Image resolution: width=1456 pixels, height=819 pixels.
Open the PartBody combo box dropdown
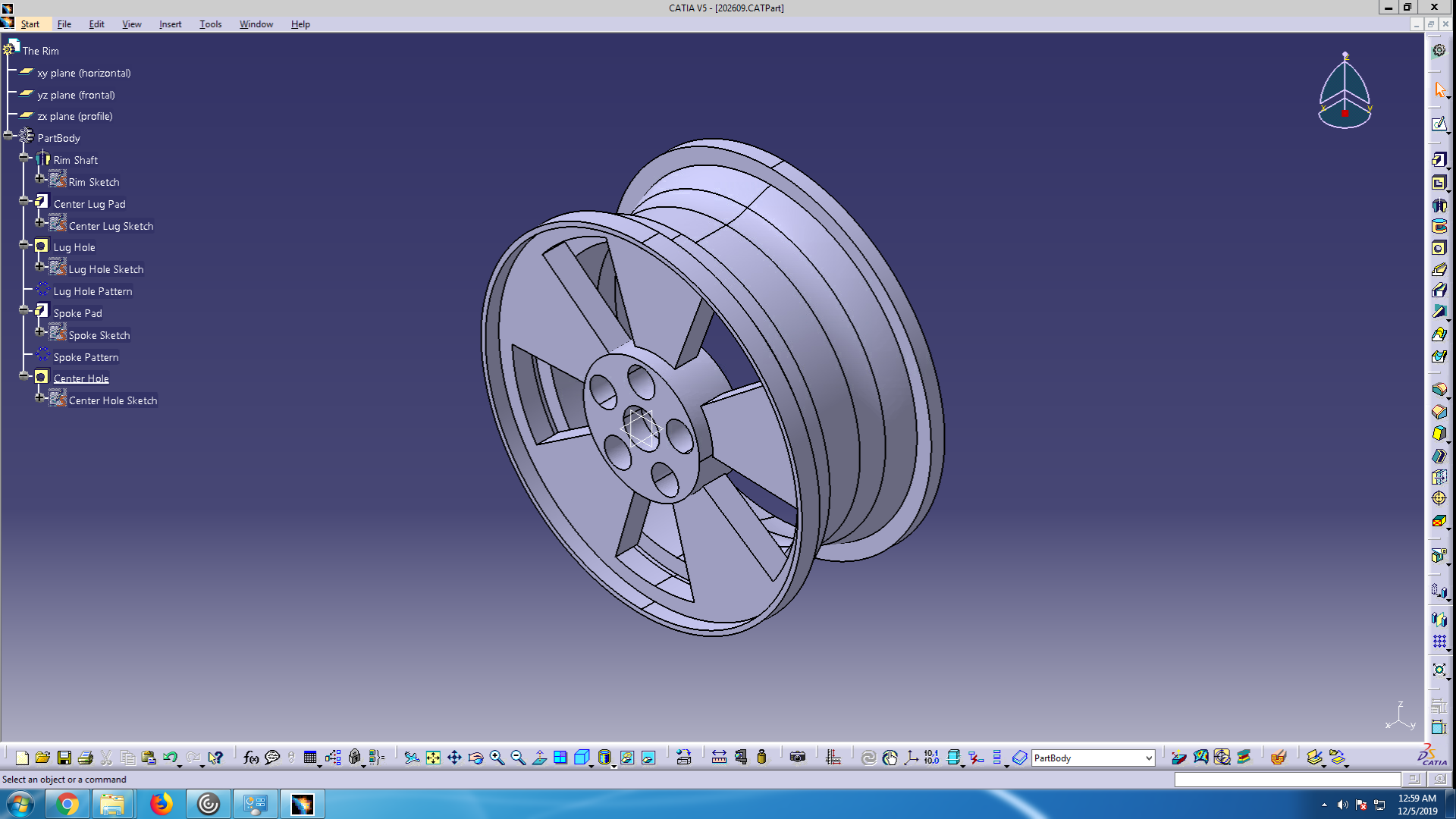(x=1148, y=758)
